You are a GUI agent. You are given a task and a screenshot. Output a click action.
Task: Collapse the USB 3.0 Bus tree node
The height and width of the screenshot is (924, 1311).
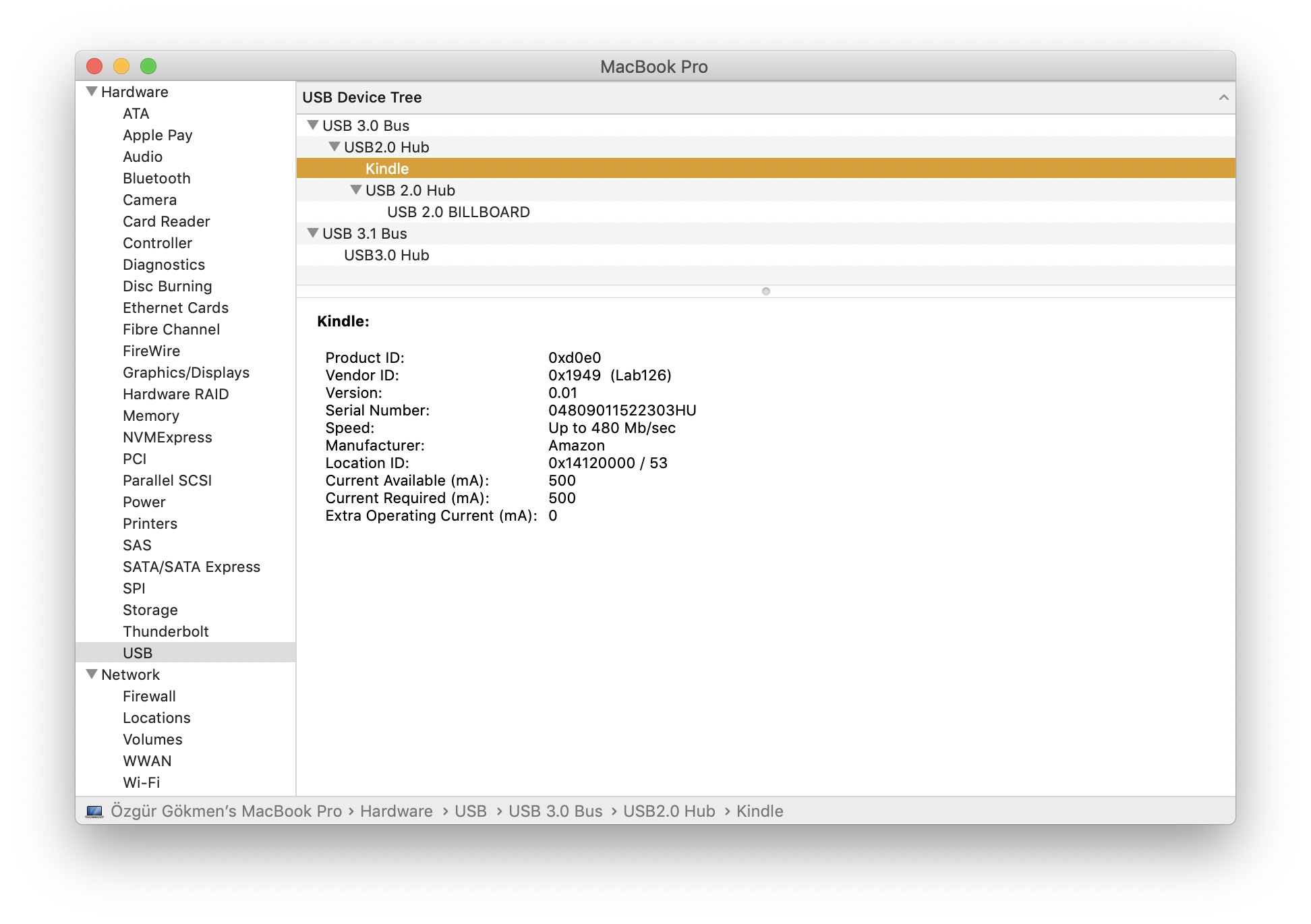pos(312,125)
